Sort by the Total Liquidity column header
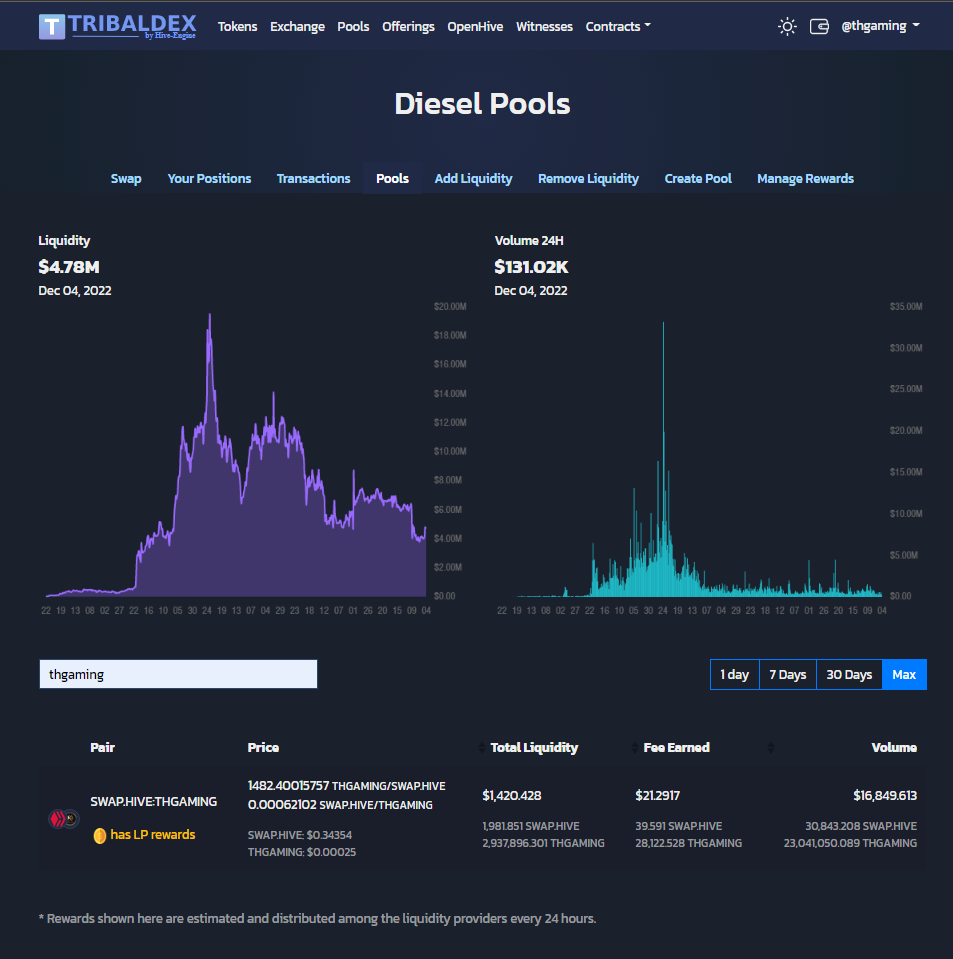The width and height of the screenshot is (953, 959). 534,747
